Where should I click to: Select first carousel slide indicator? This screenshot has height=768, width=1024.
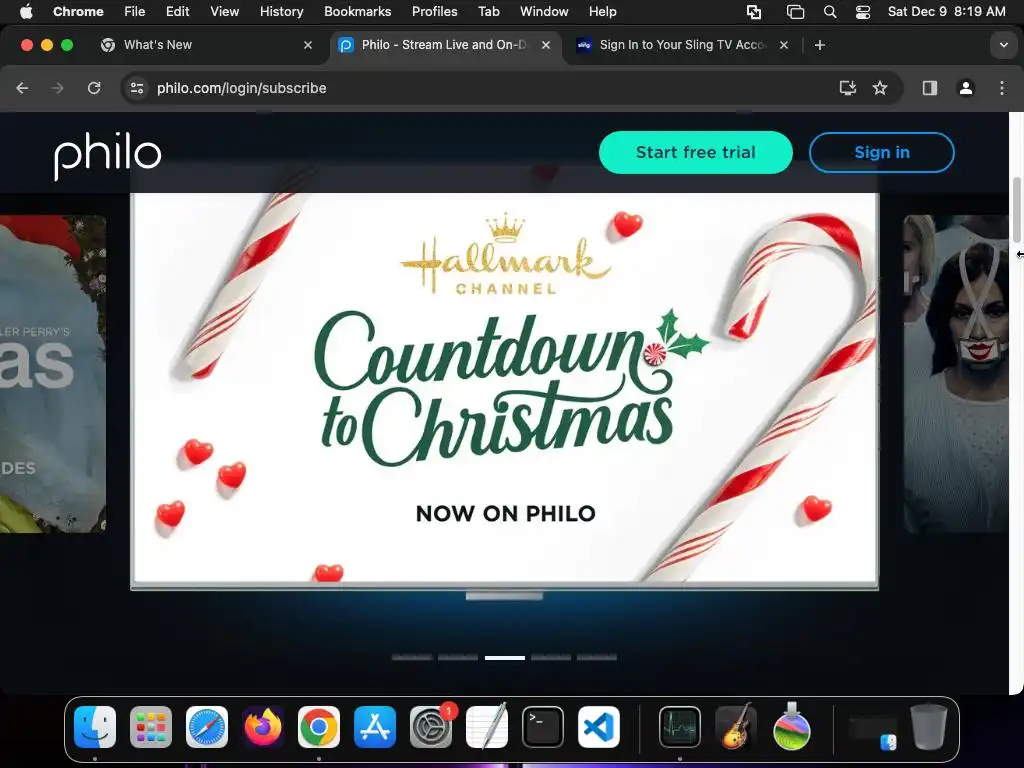(412, 658)
